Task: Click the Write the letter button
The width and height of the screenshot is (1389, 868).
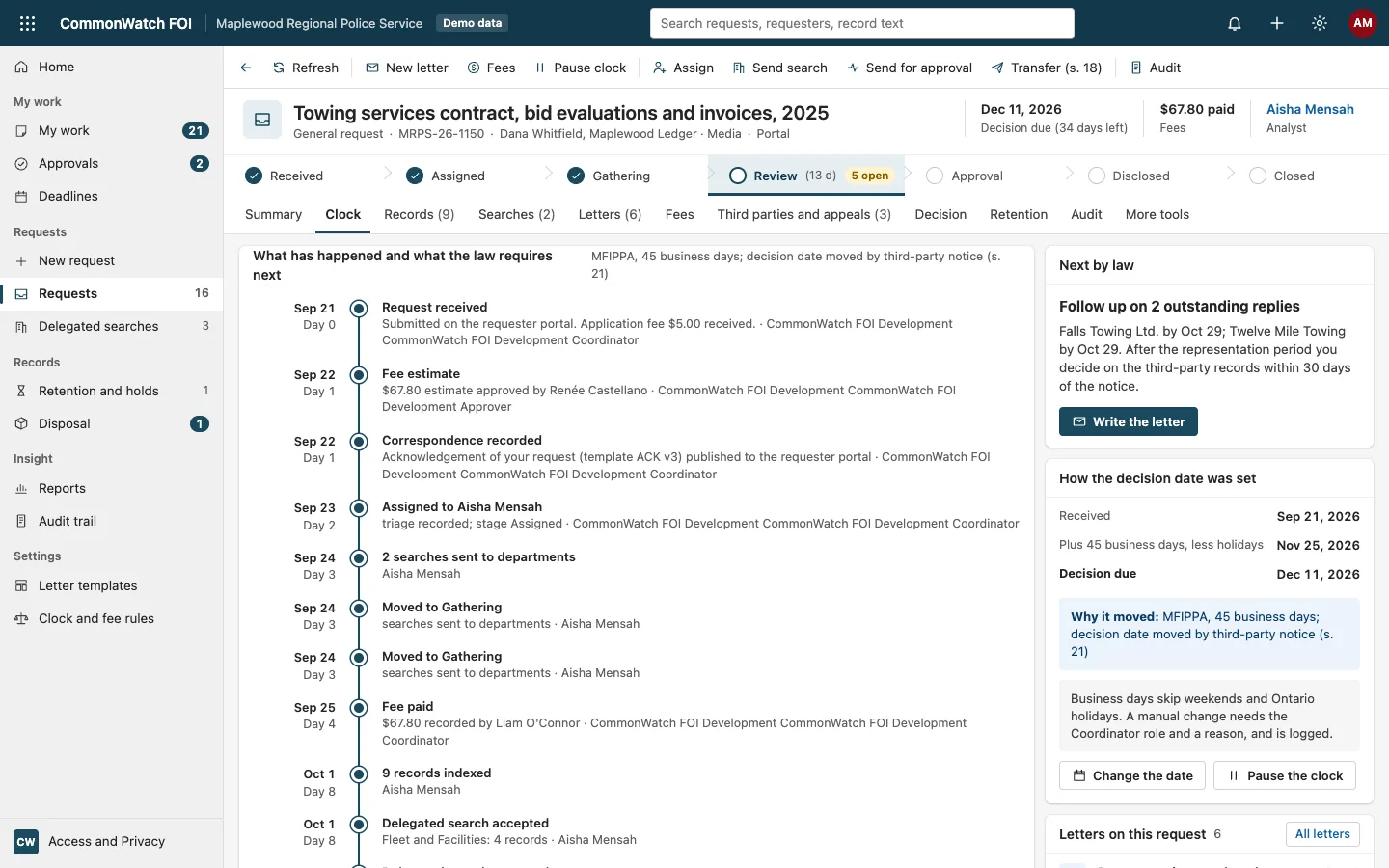Action: [x=1129, y=421]
